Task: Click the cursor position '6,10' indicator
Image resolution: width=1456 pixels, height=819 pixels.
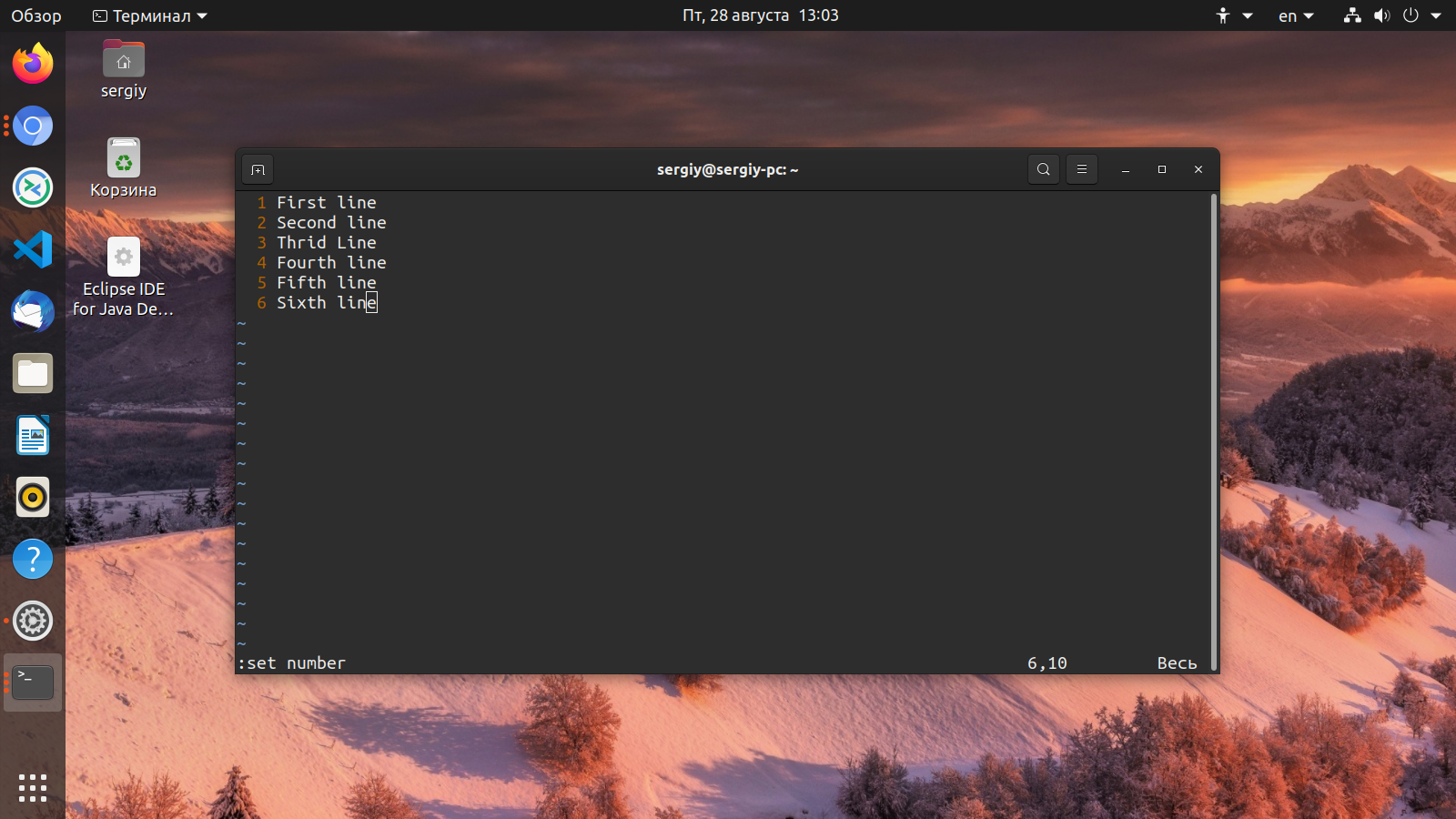Action: pyautogui.click(x=1047, y=663)
